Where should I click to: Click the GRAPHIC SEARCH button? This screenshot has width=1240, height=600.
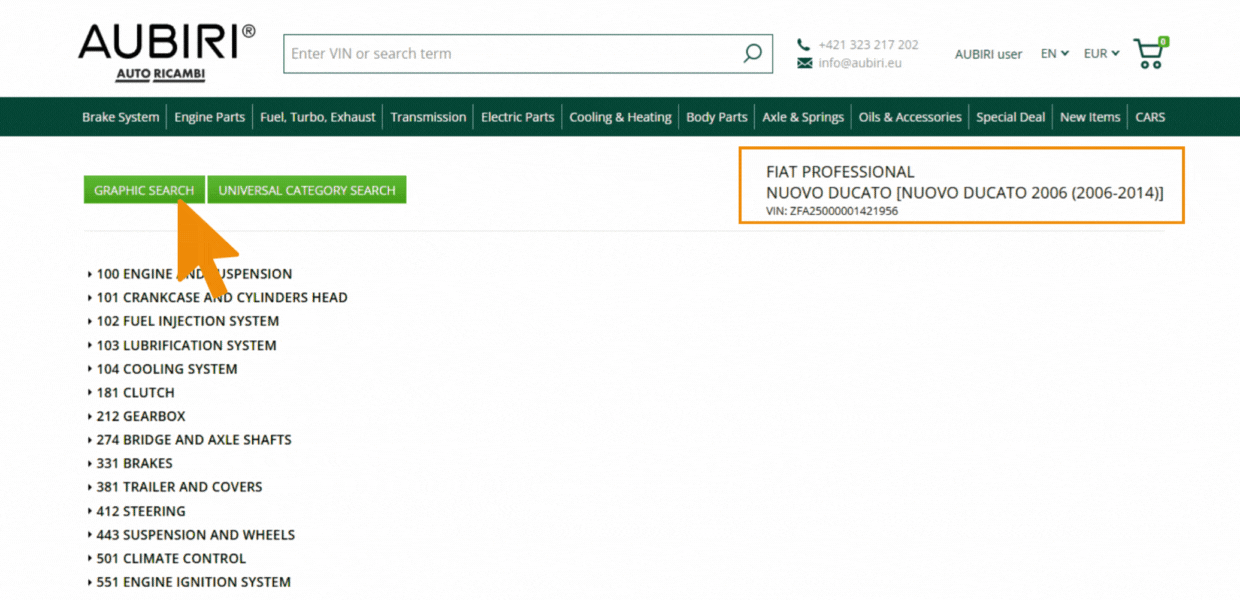tap(144, 190)
